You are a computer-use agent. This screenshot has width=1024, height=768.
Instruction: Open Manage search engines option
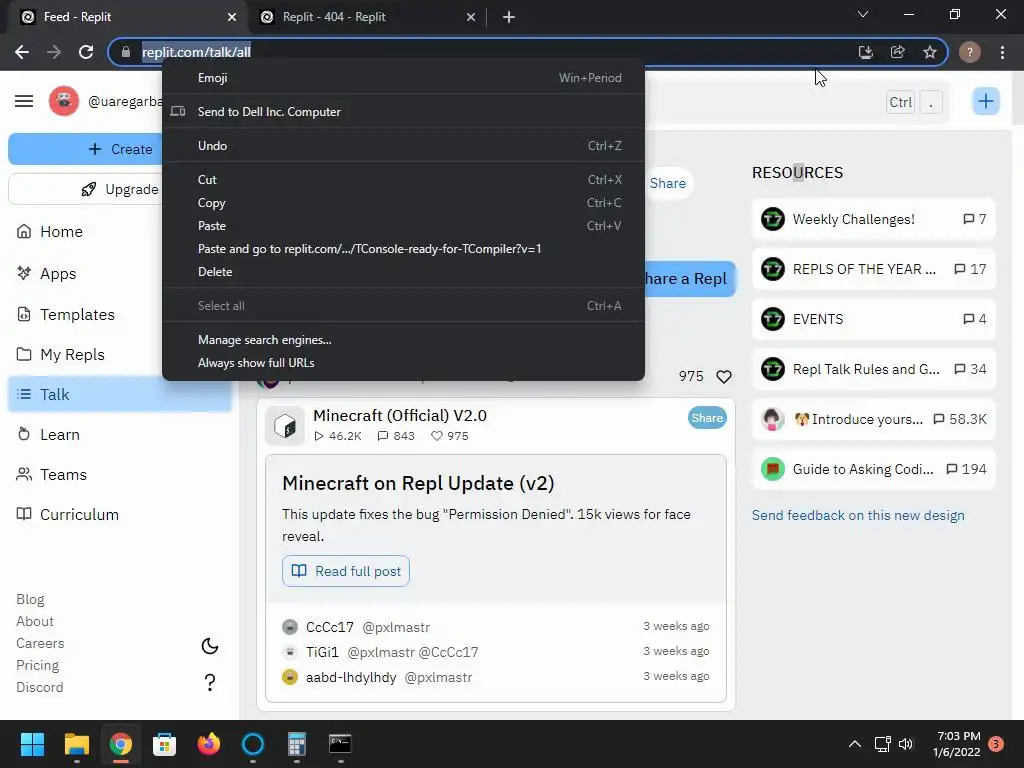[x=403, y=340]
